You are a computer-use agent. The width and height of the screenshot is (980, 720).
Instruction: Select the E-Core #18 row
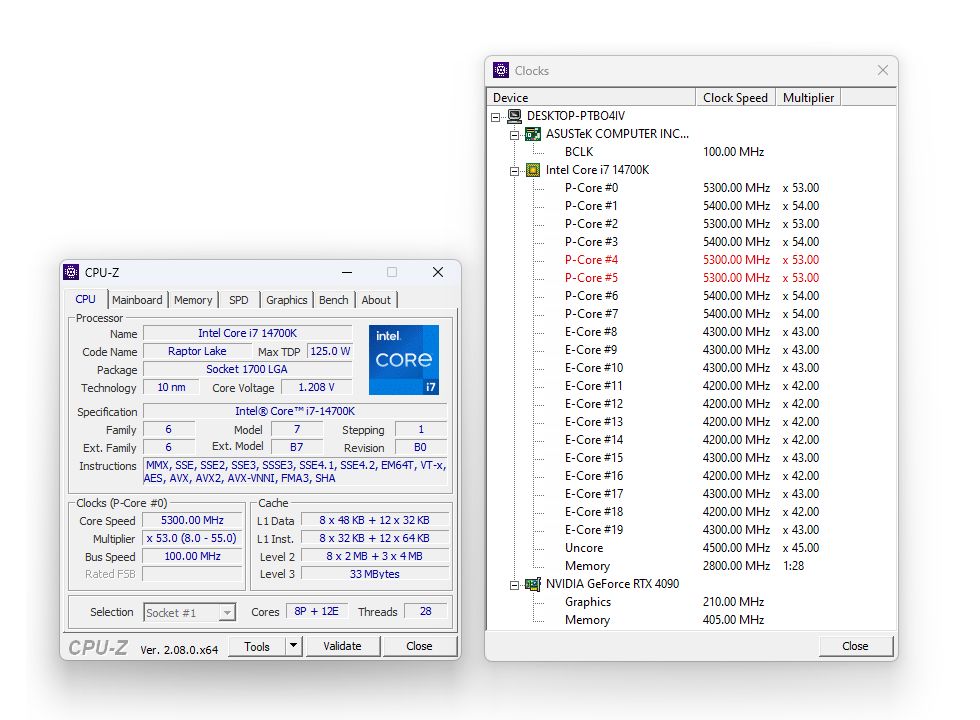pos(691,512)
